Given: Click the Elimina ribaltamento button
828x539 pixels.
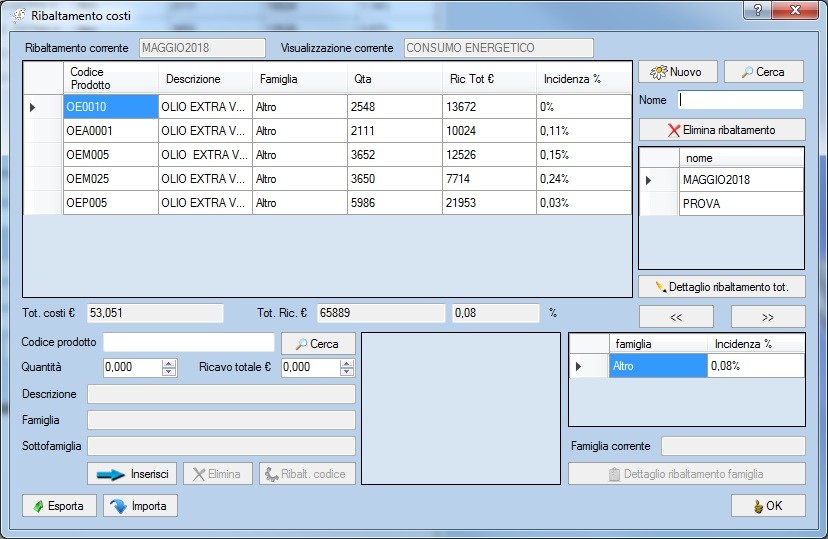Looking at the screenshot, I should 722,130.
